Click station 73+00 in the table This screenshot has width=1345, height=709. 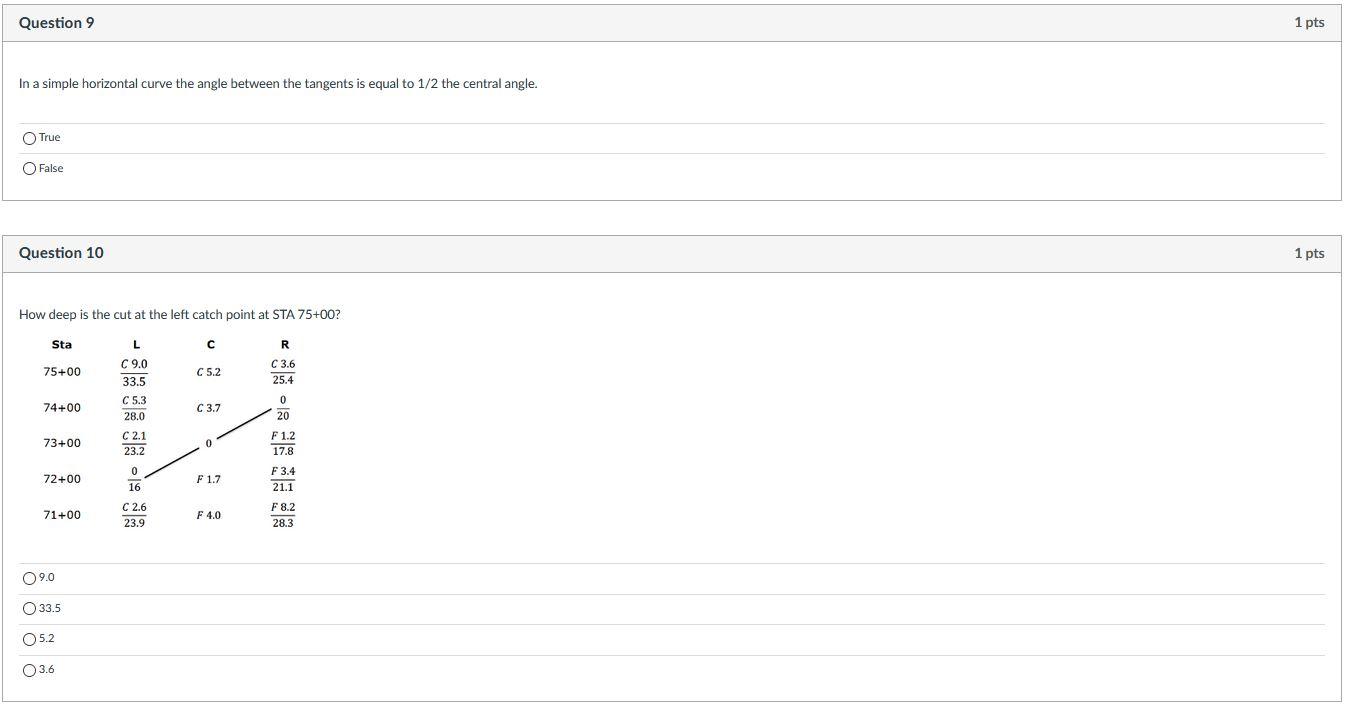pos(62,443)
